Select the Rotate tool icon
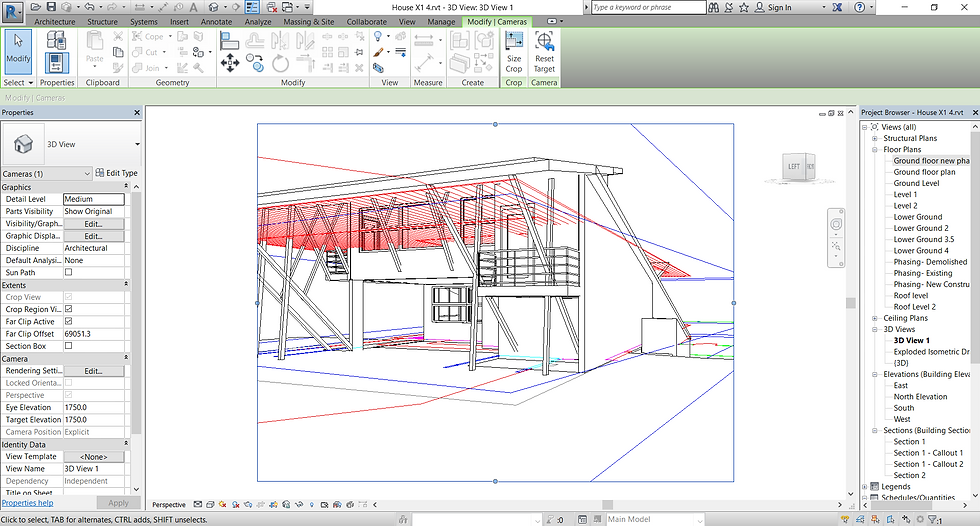 pyautogui.click(x=281, y=62)
